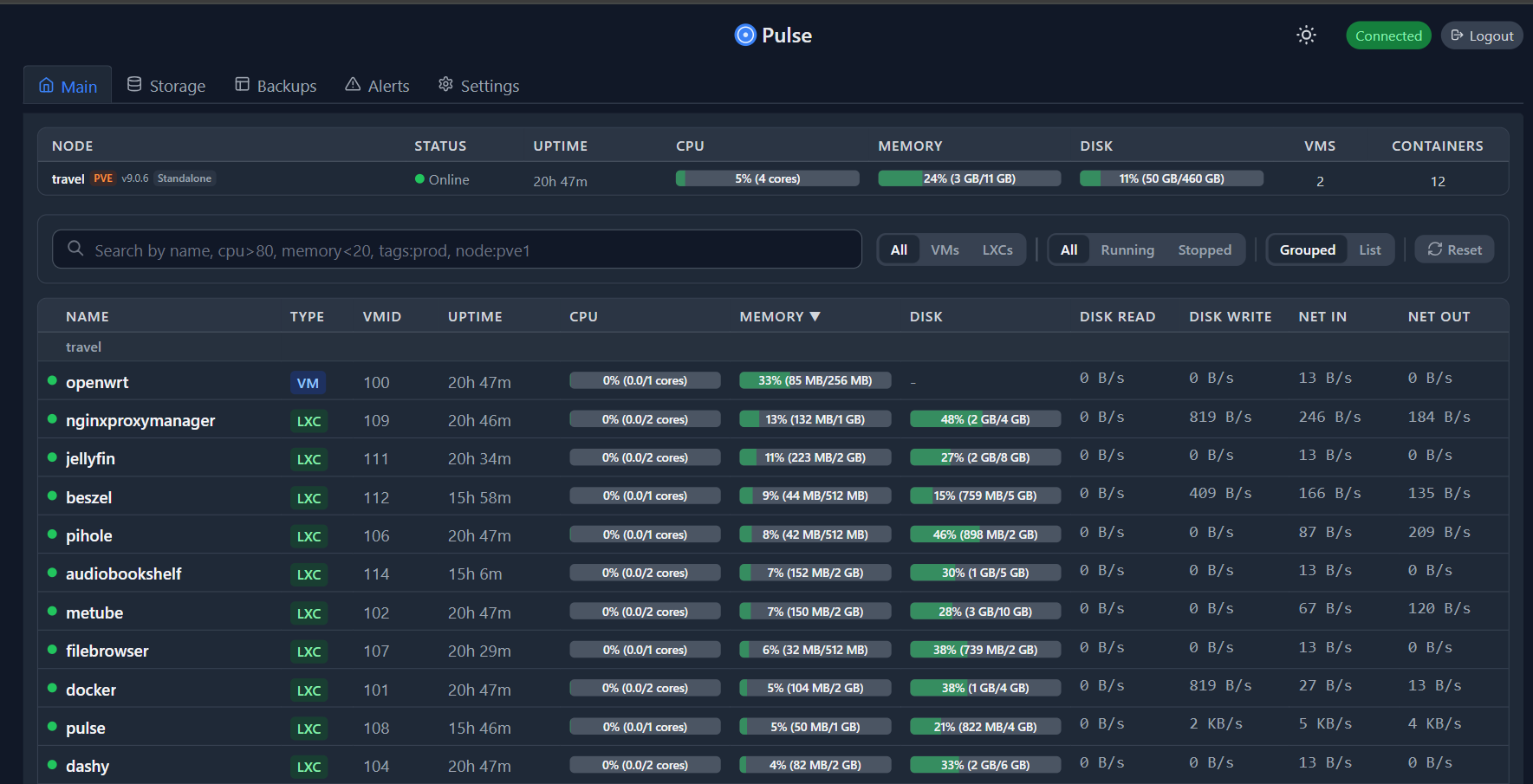The height and width of the screenshot is (784, 1533).
Task: Click the LXC badge for docker
Action: pos(309,690)
